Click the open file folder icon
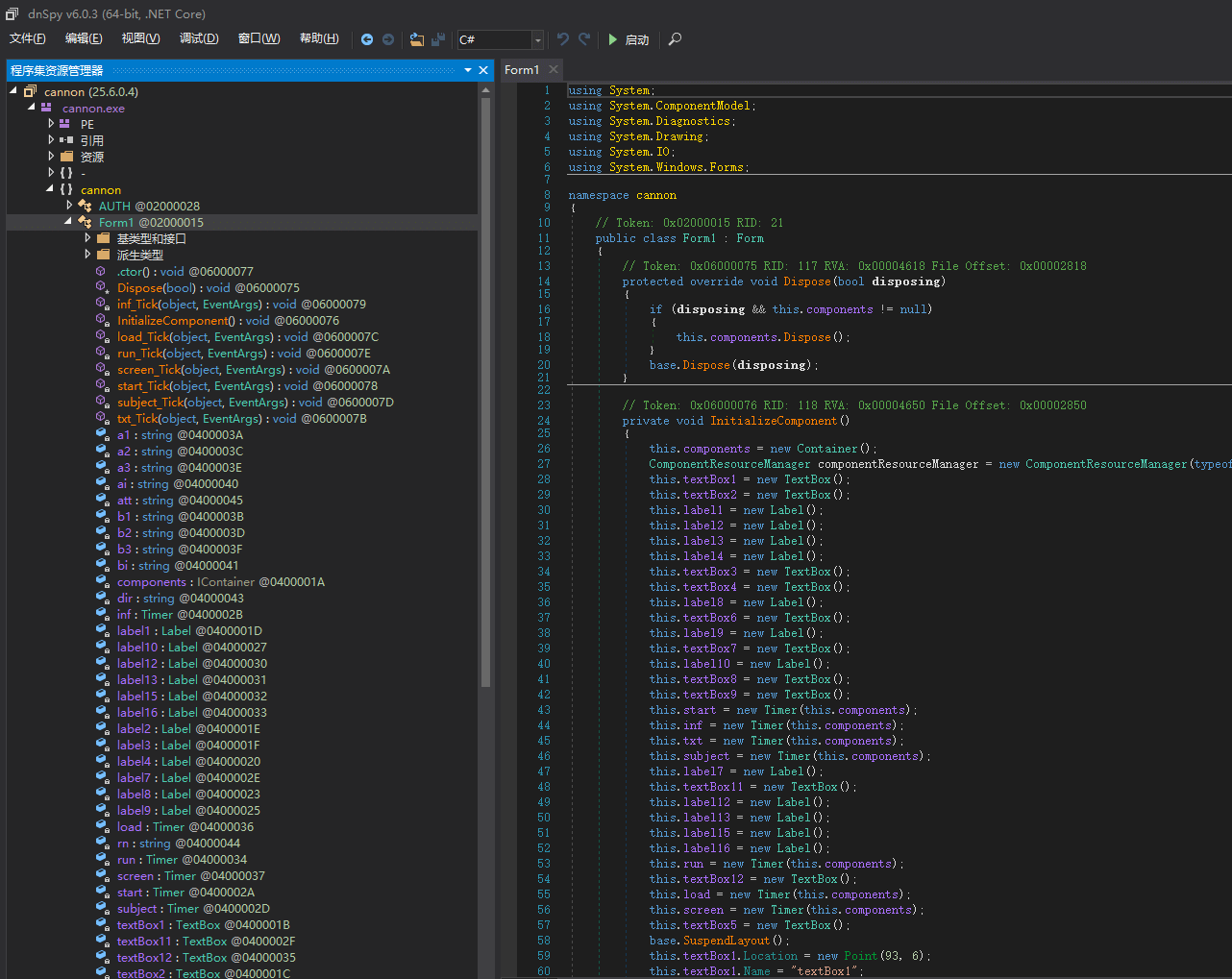 (x=416, y=39)
